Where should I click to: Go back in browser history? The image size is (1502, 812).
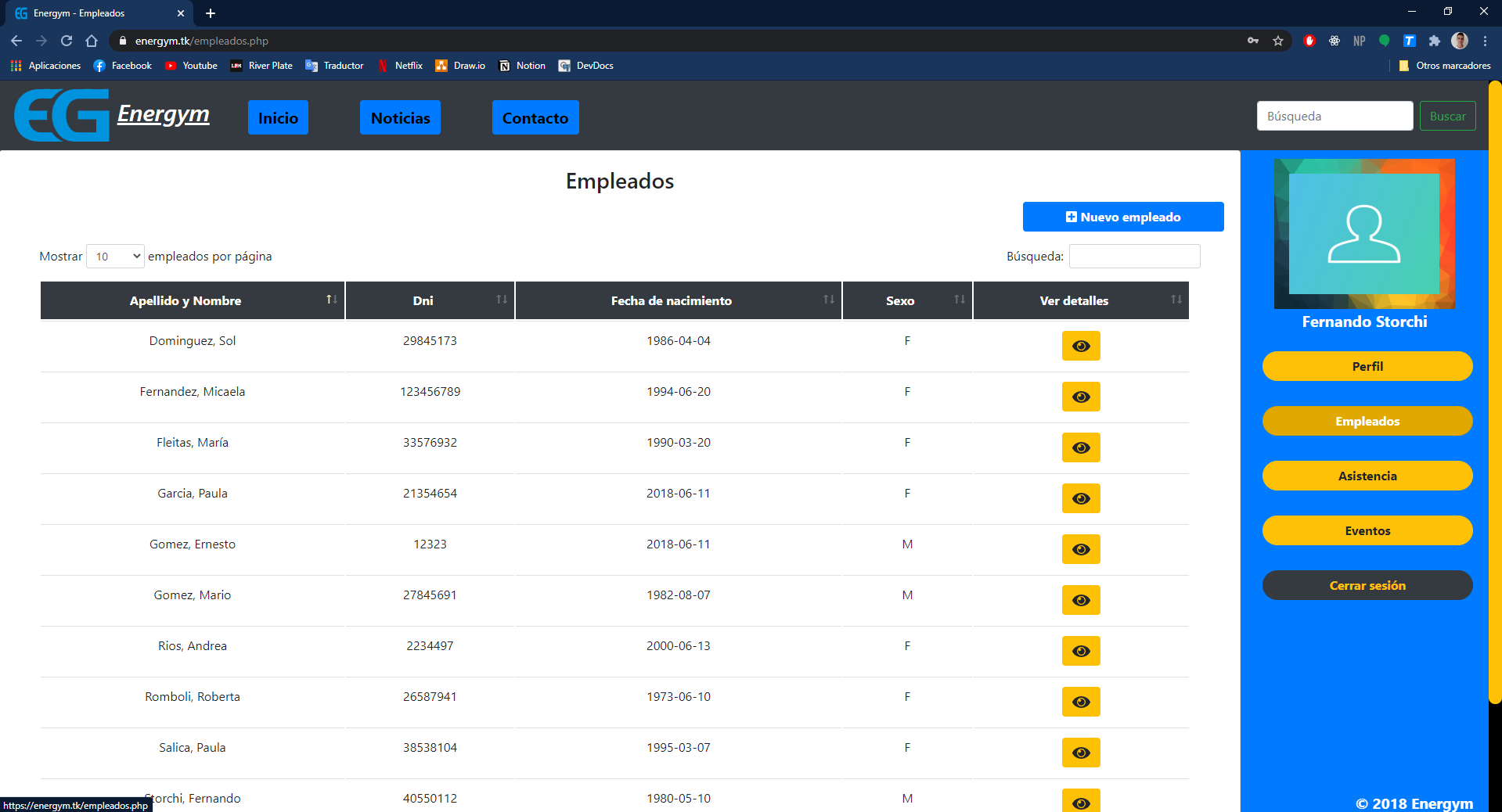pyautogui.click(x=16, y=41)
